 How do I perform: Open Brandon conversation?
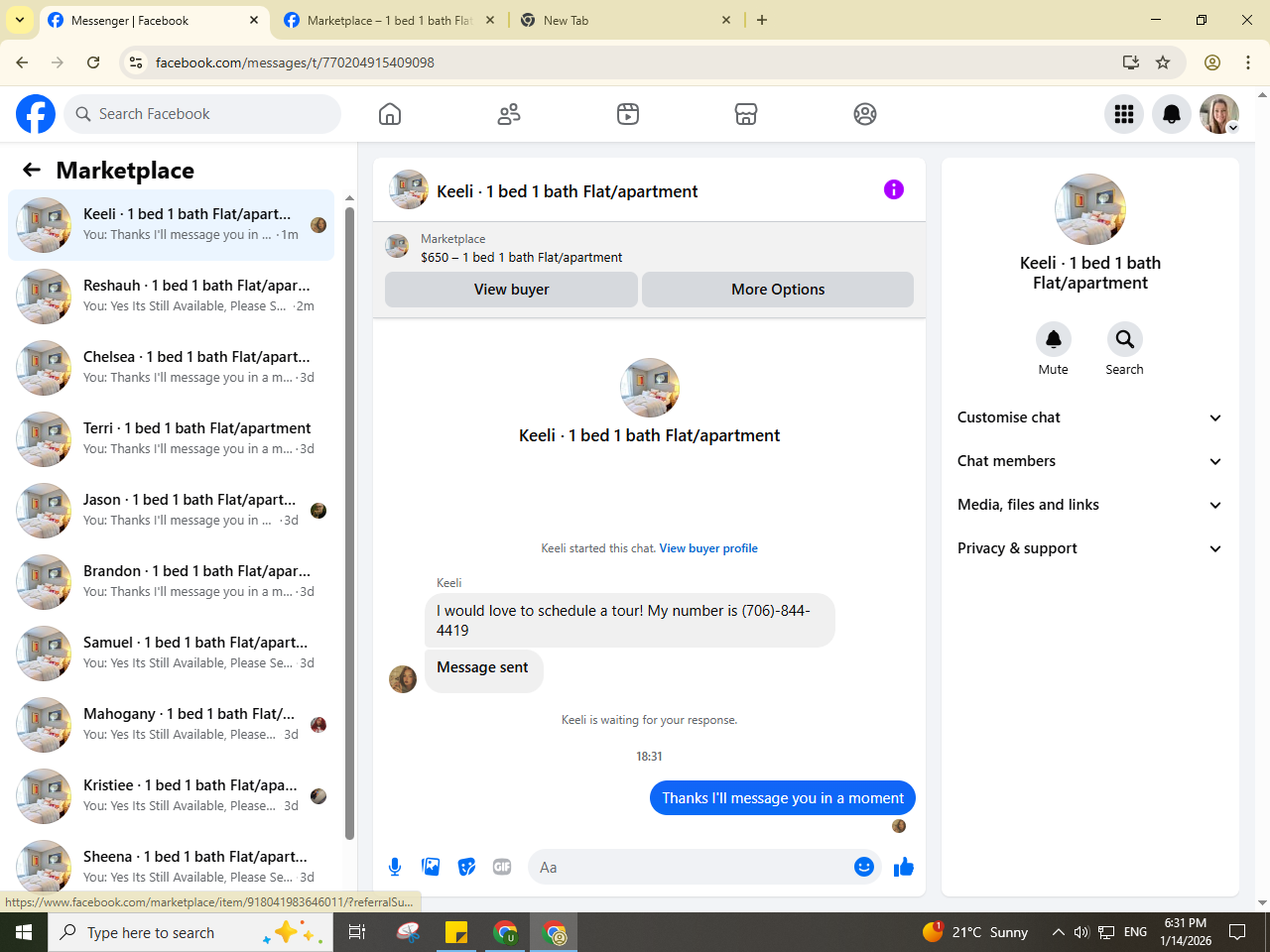click(172, 582)
